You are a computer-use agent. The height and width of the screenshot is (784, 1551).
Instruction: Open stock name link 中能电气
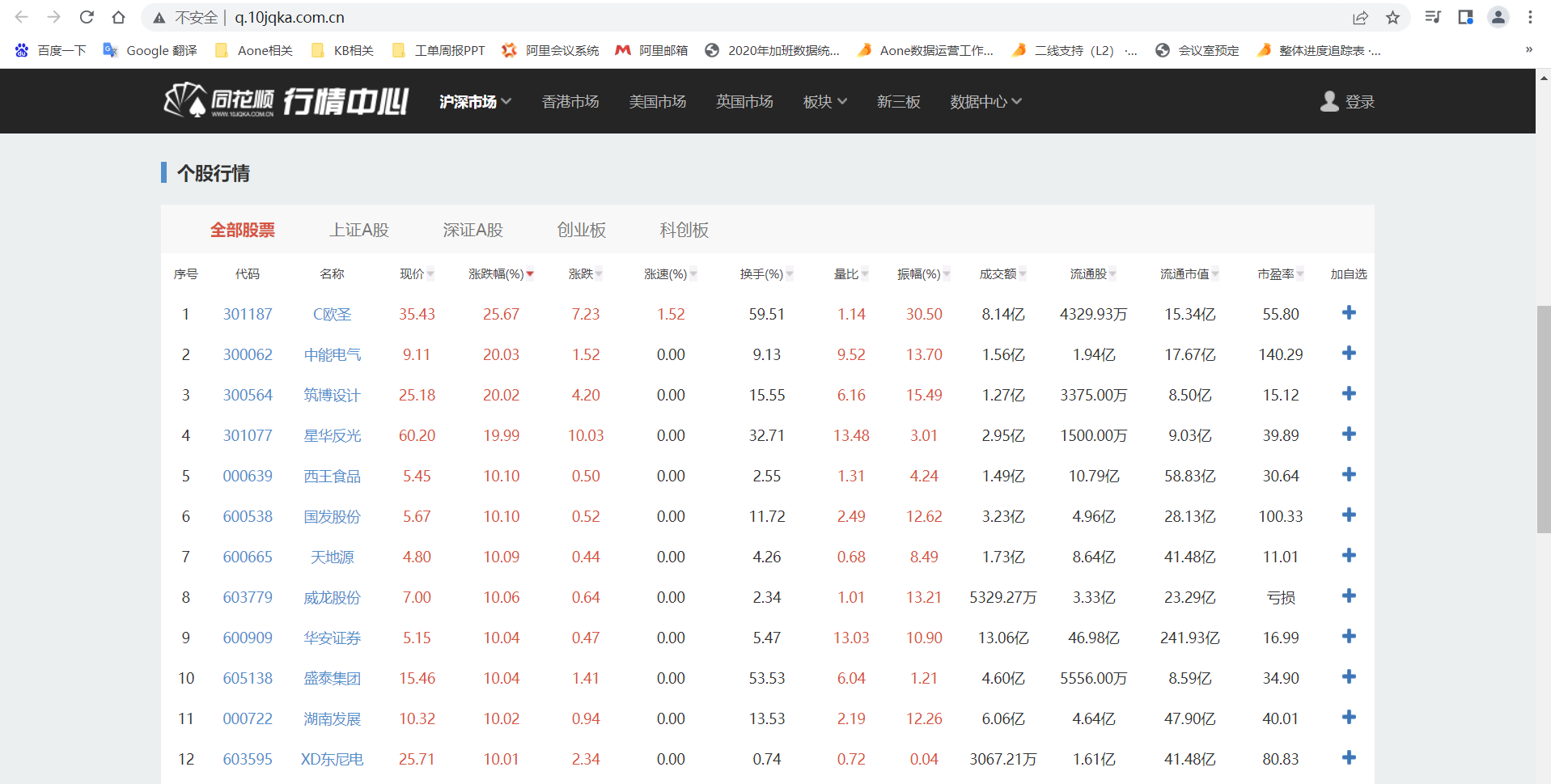pos(333,354)
